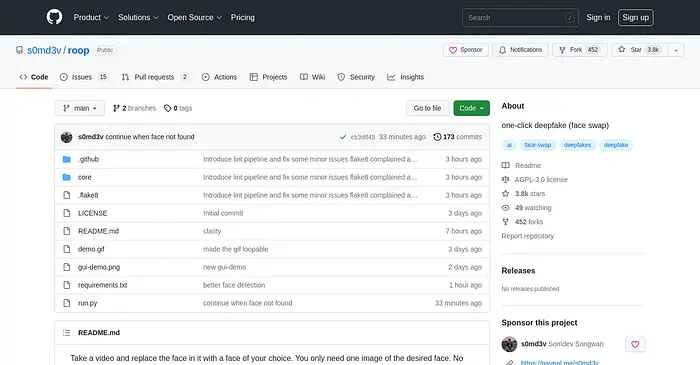The height and width of the screenshot is (365, 700).
Task: Click the README table of contents icon
Action: [67, 332]
